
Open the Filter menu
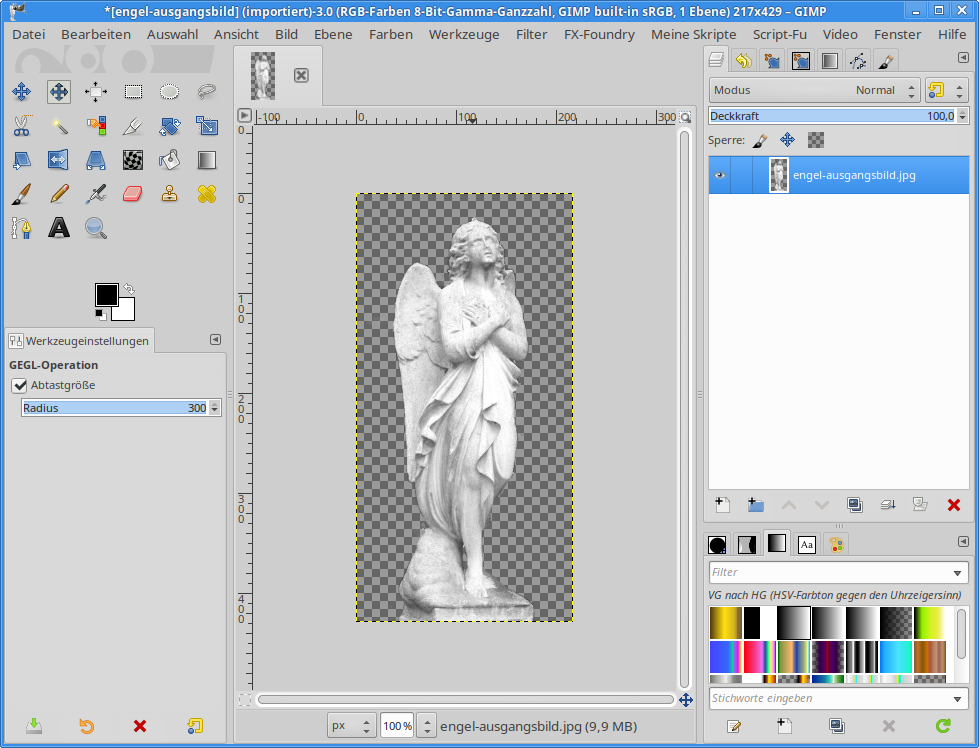(x=531, y=34)
